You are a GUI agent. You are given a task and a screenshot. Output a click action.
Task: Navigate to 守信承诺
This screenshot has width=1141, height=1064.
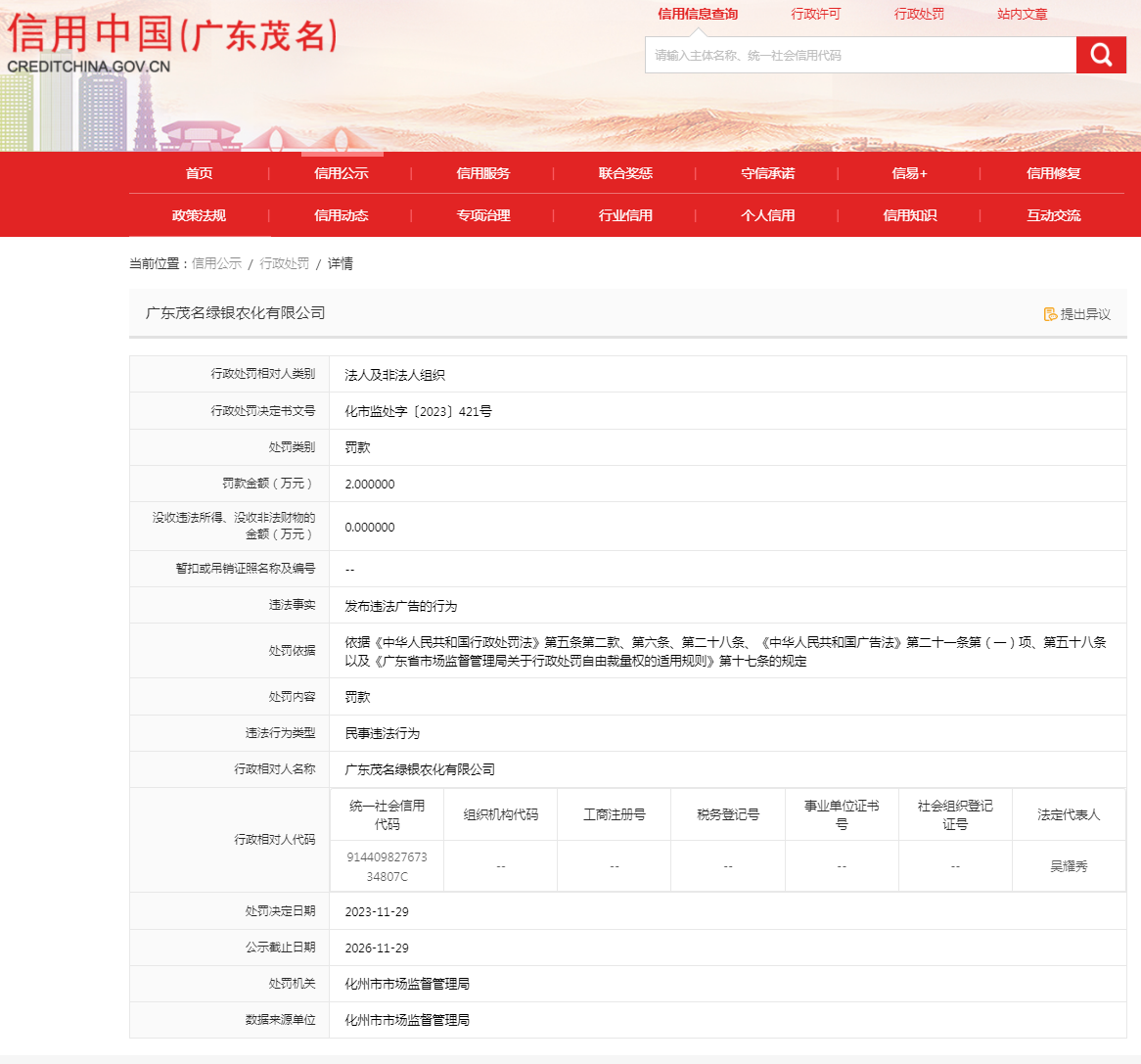click(x=768, y=173)
